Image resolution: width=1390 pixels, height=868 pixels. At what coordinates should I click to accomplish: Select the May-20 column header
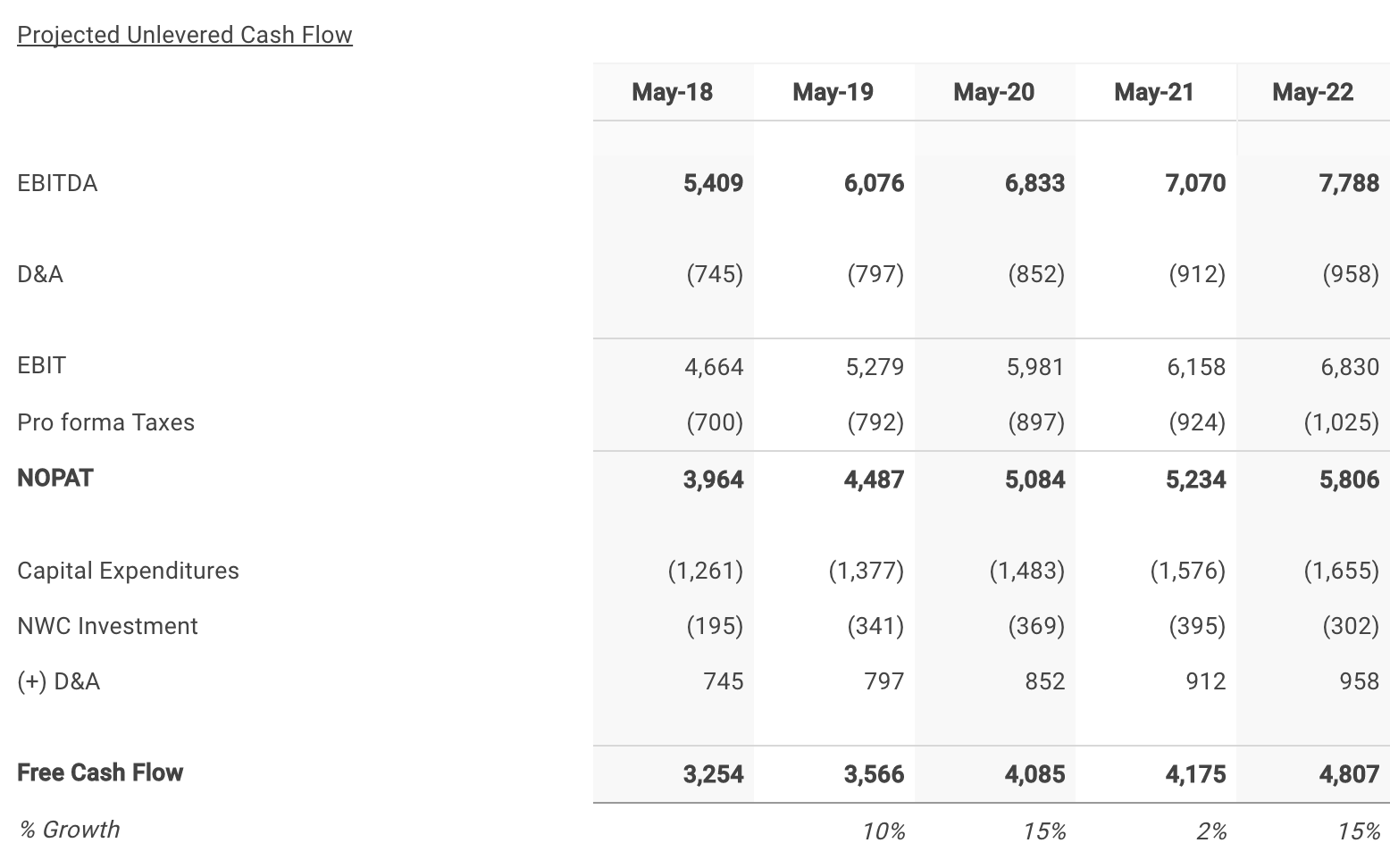click(993, 92)
